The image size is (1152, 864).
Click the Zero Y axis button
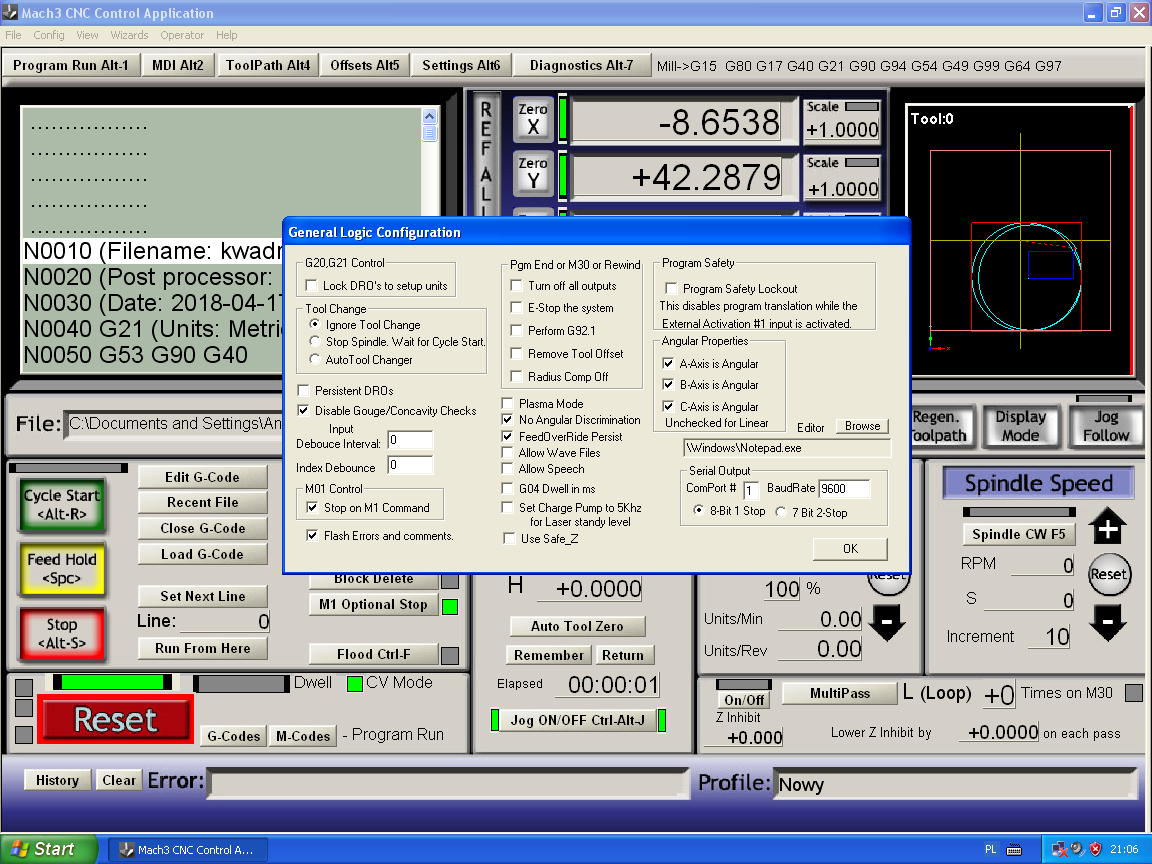pyautogui.click(x=533, y=173)
